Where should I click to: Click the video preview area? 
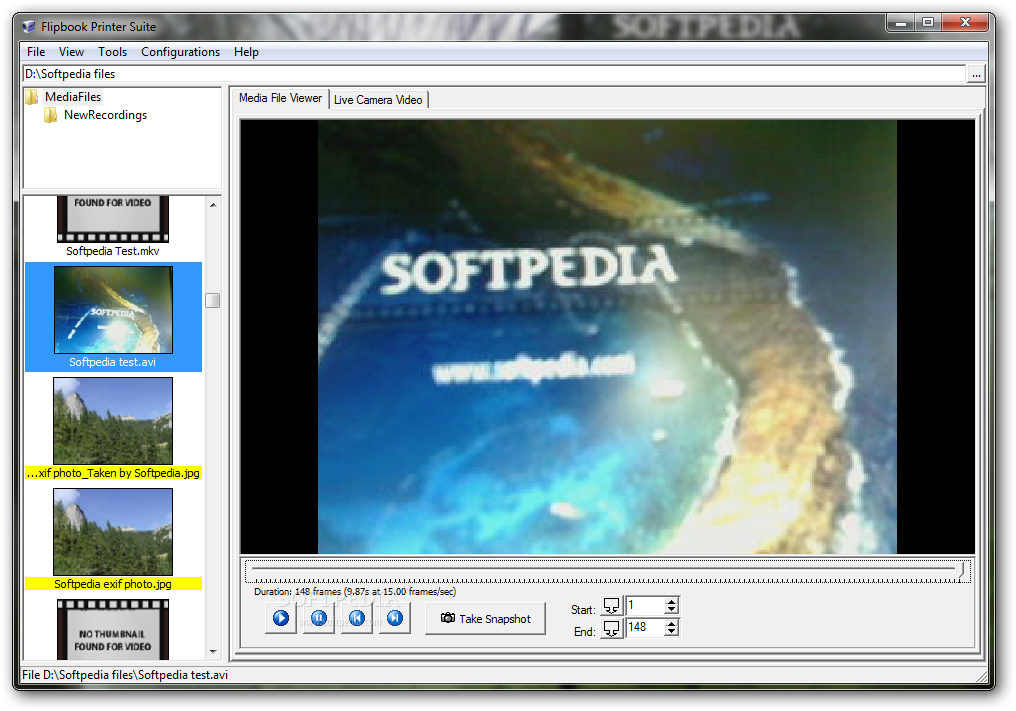point(607,336)
